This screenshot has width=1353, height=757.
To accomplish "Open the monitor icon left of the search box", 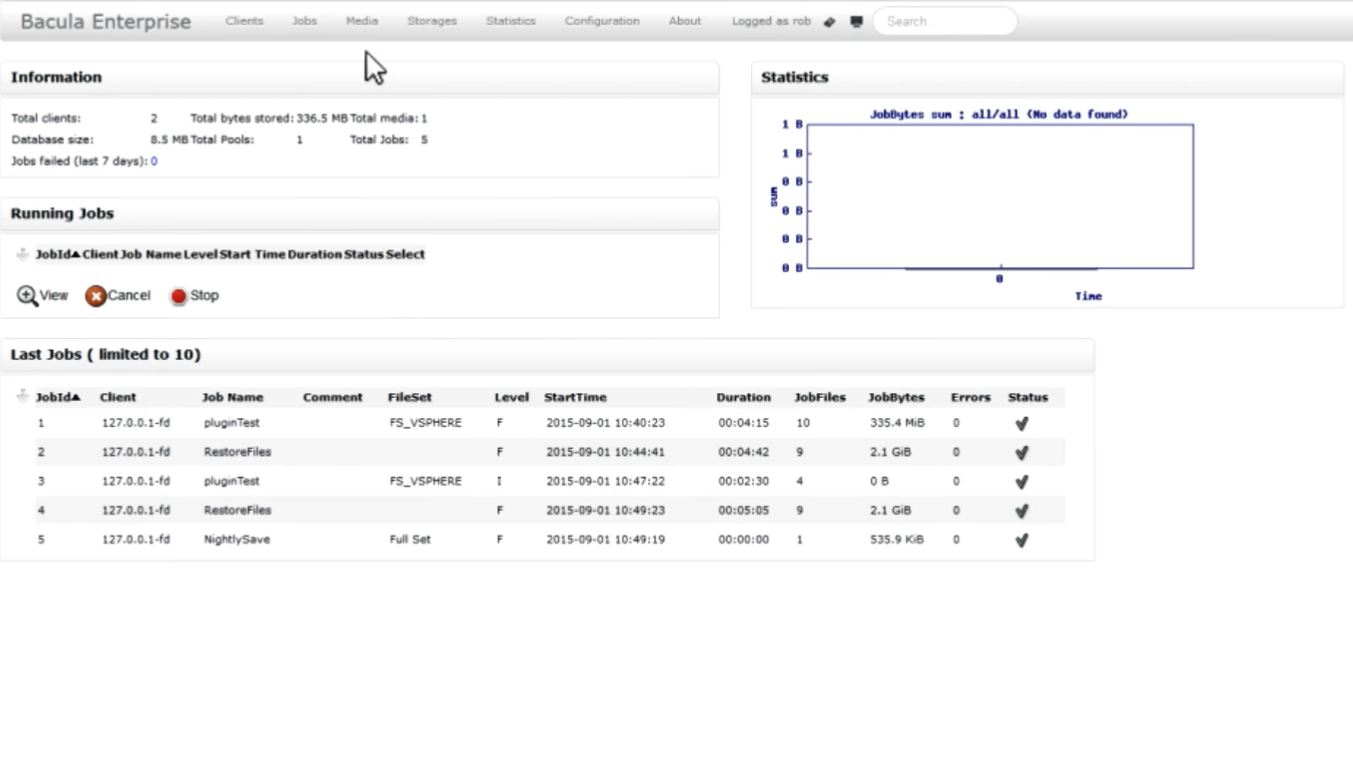I will tap(856, 22).
